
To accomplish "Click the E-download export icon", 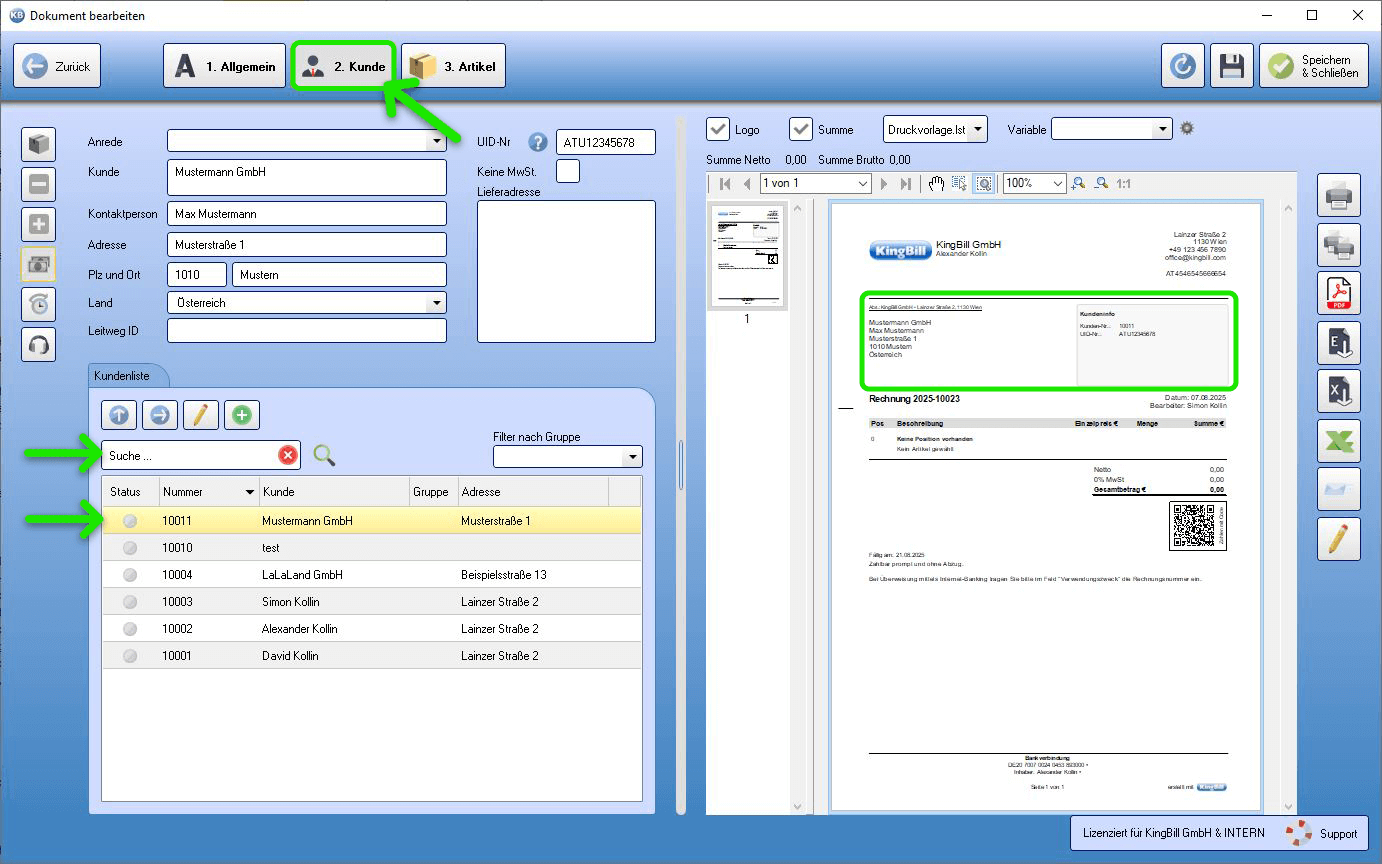I will pyautogui.click(x=1338, y=342).
